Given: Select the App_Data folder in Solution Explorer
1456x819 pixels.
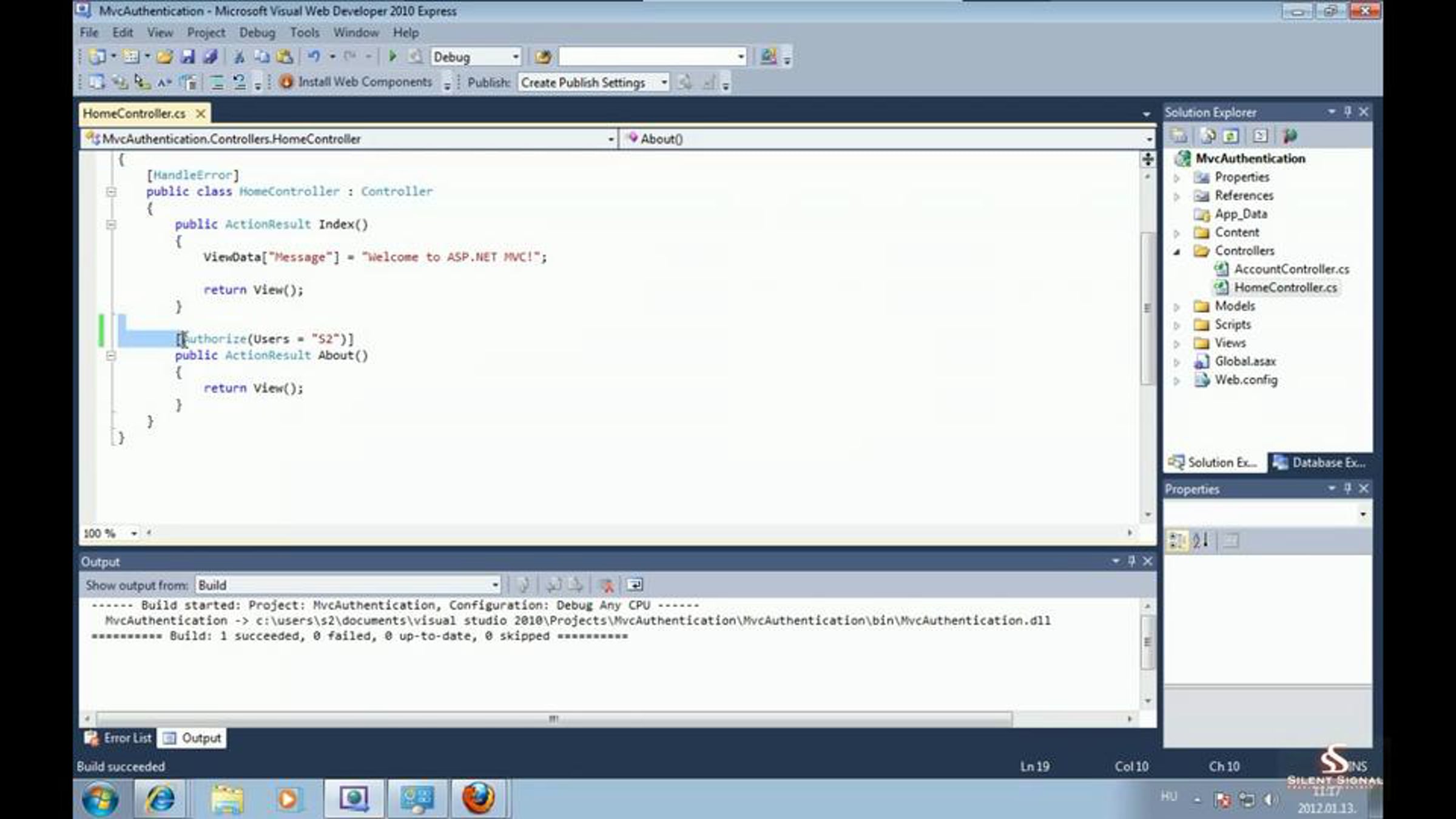Looking at the screenshot, I should point(1241,214).
